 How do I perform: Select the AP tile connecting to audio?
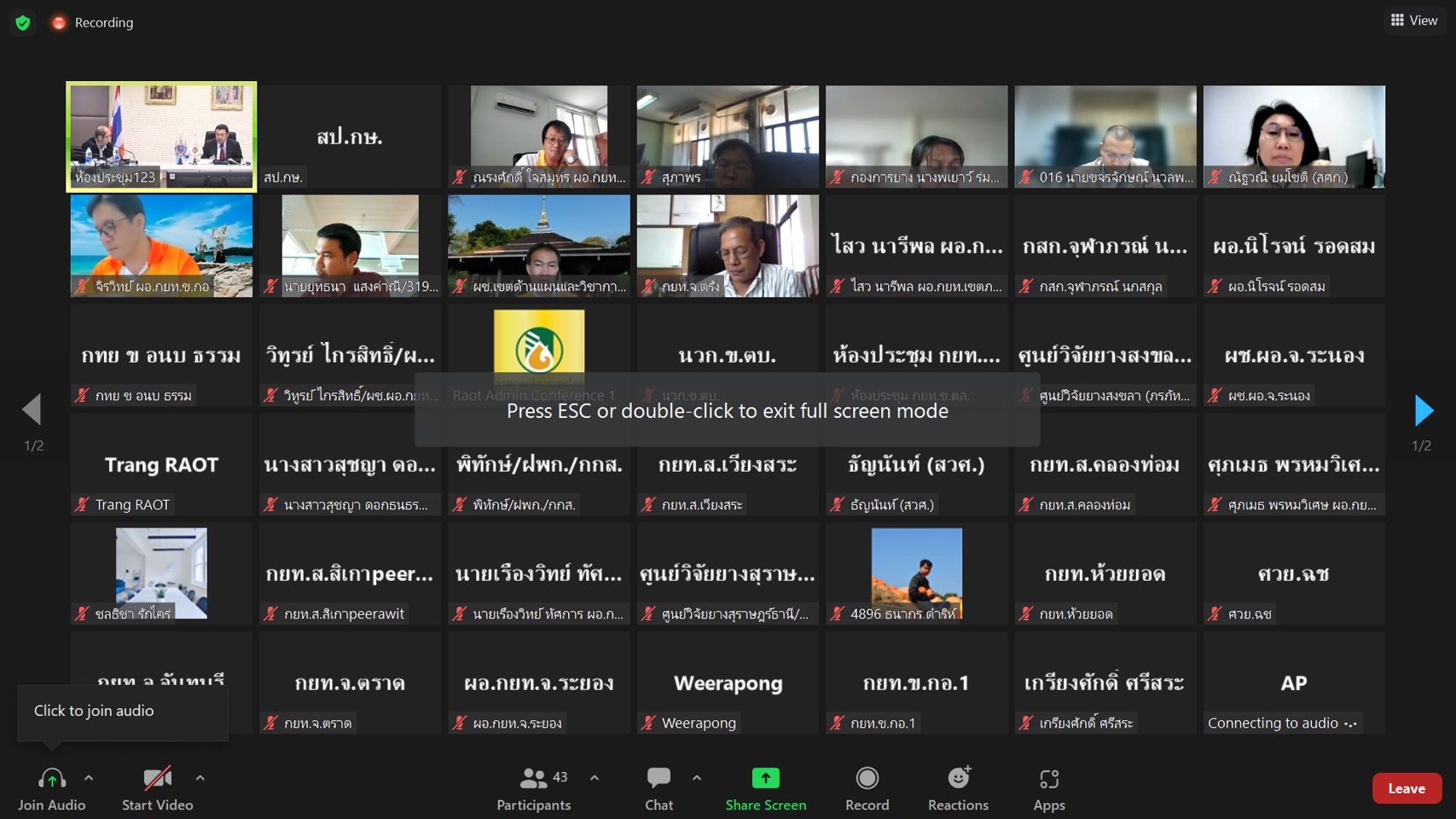pos(1294,682)
